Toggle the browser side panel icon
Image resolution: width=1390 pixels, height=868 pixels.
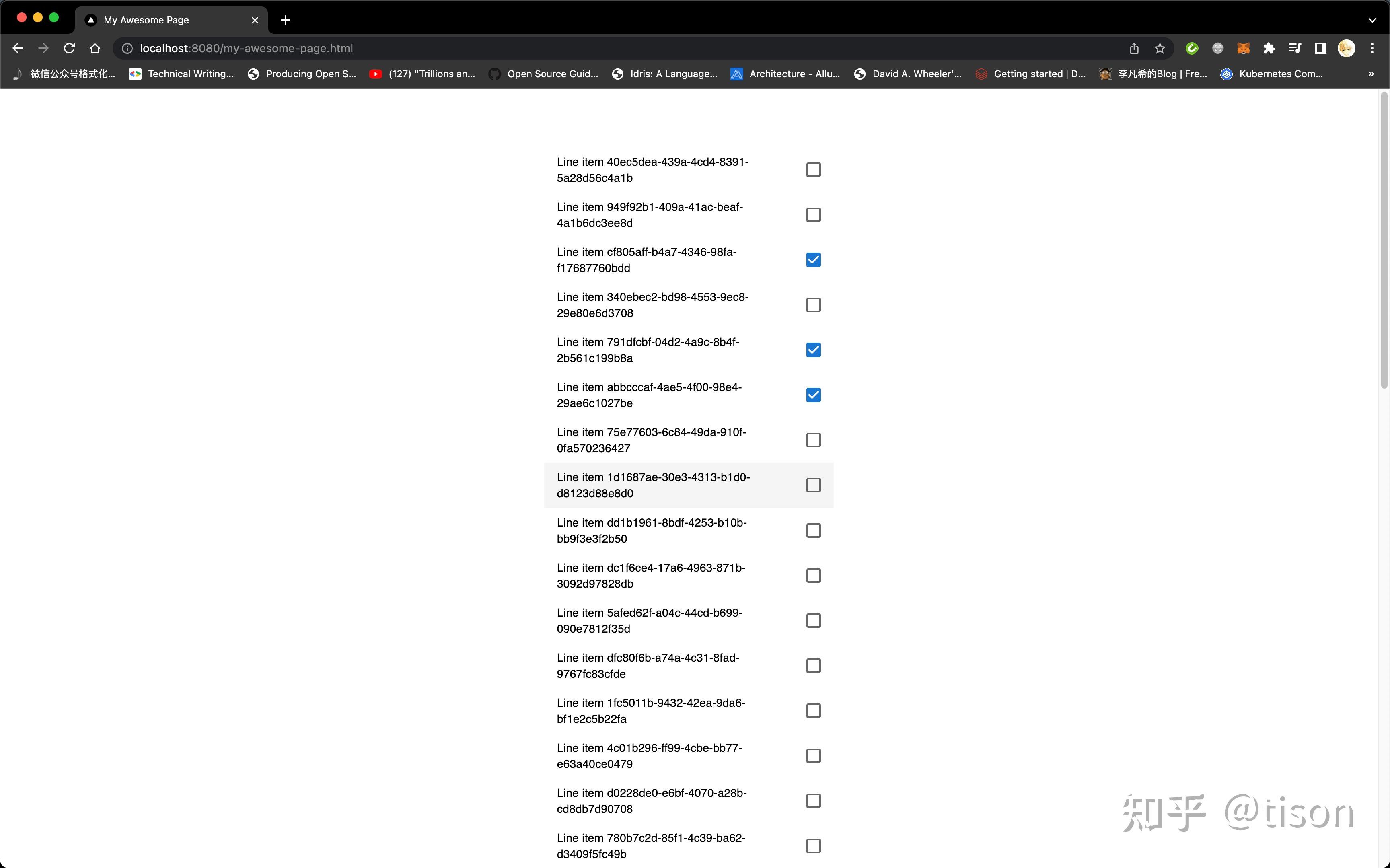coord(1320,48)
